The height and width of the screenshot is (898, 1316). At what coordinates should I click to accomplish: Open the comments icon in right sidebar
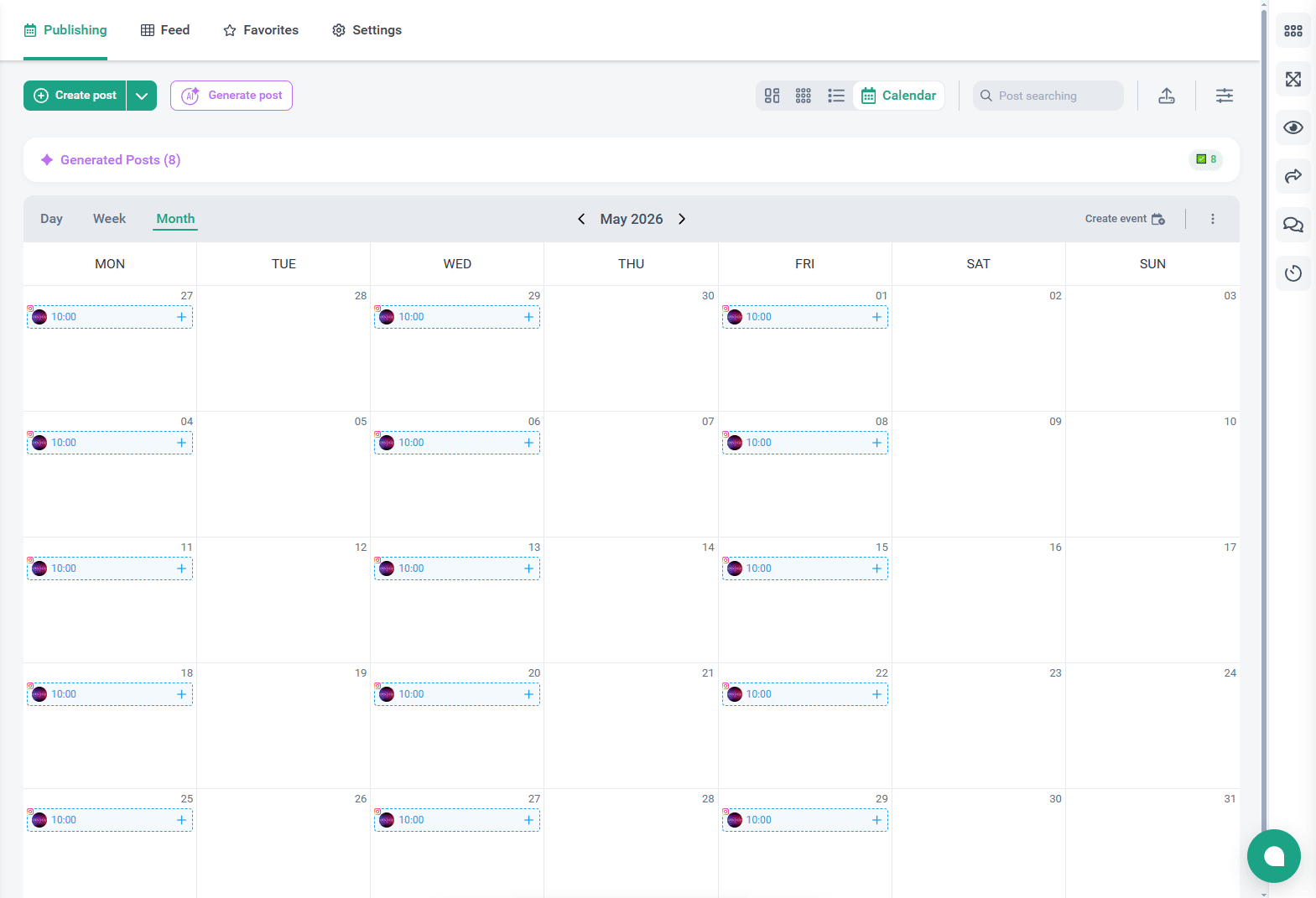[x=1293, y=225]
